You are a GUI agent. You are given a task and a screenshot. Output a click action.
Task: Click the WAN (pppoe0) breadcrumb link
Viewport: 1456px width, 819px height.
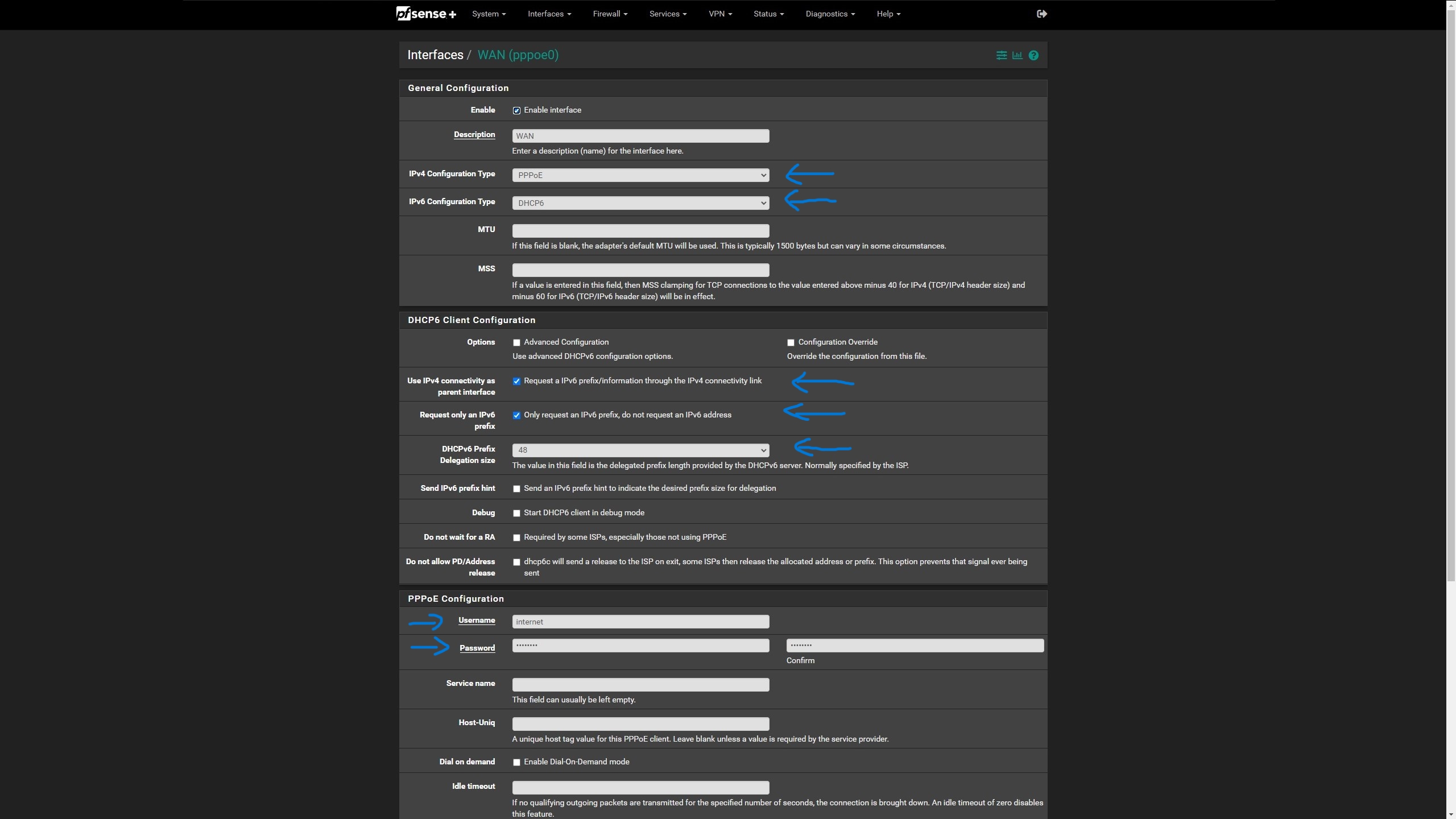[518, 55]
